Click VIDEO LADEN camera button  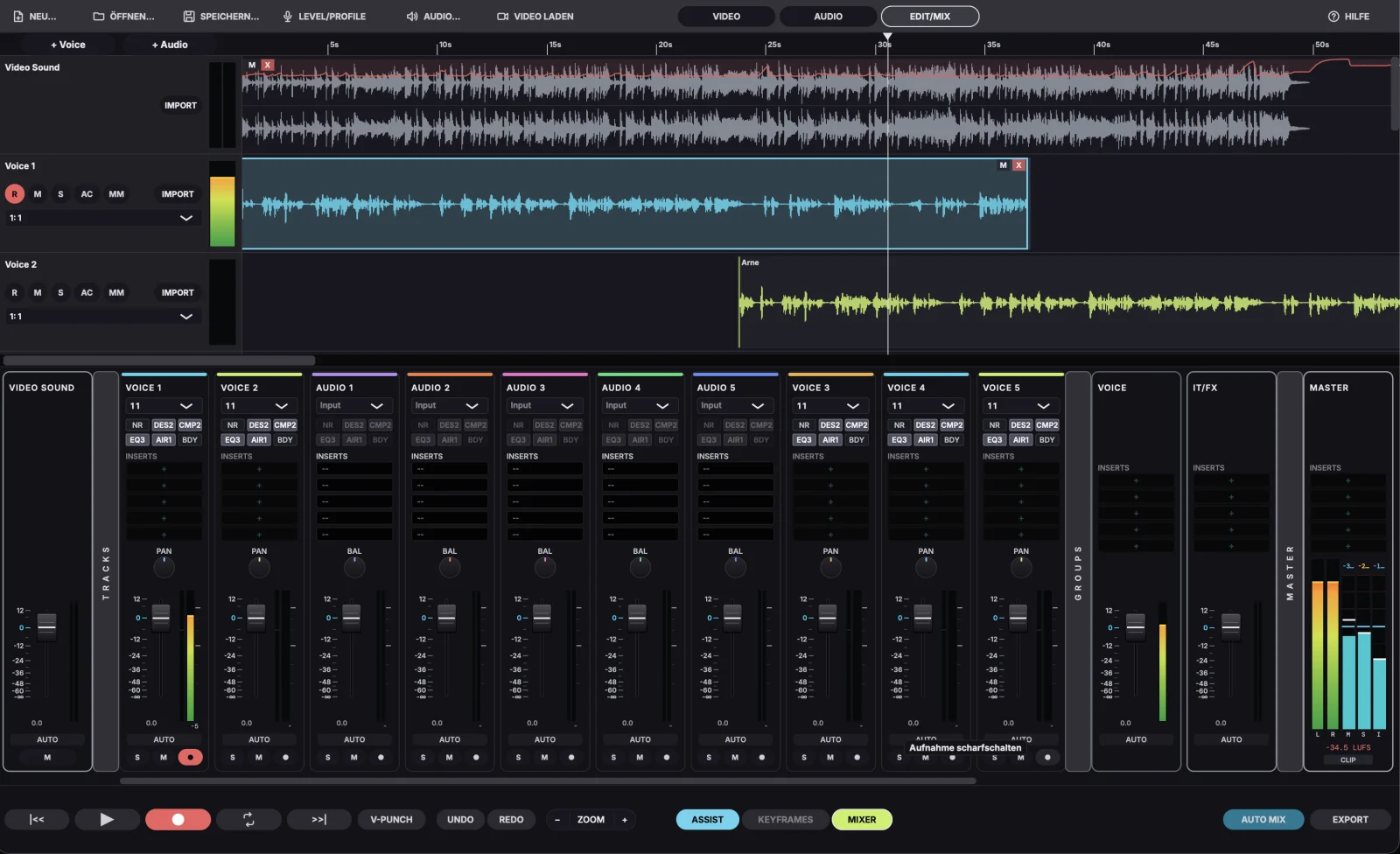coord(535,17)
